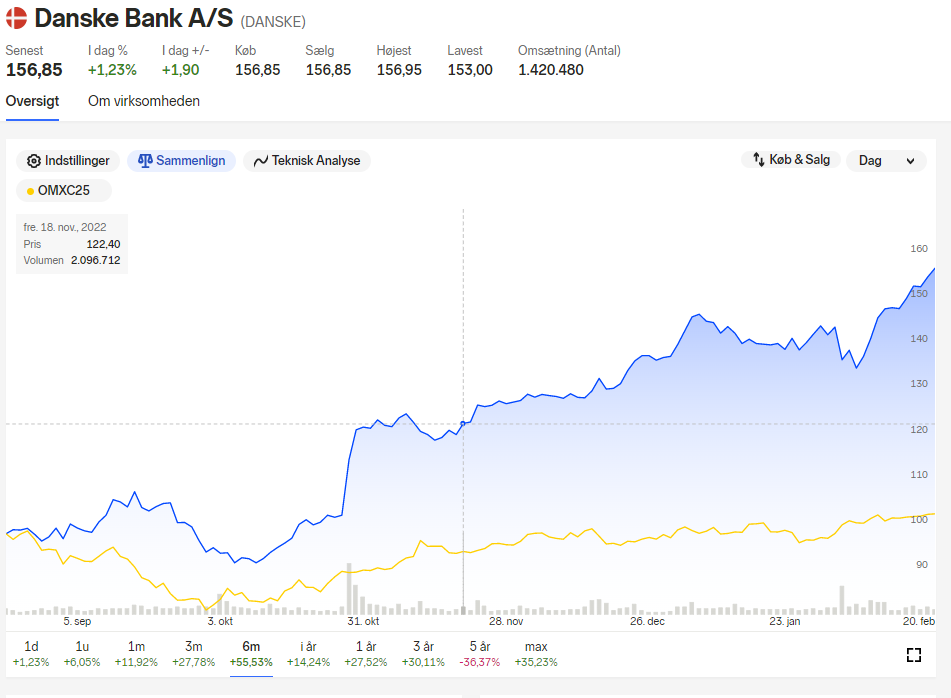Click the Lavest value 153,00
Screen dimensions: 951x698
point(470,70)
